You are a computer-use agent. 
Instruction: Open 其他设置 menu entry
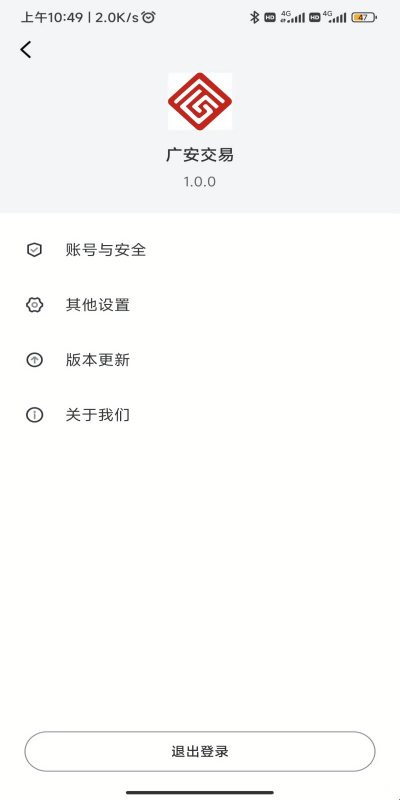(x=200, y=305)
